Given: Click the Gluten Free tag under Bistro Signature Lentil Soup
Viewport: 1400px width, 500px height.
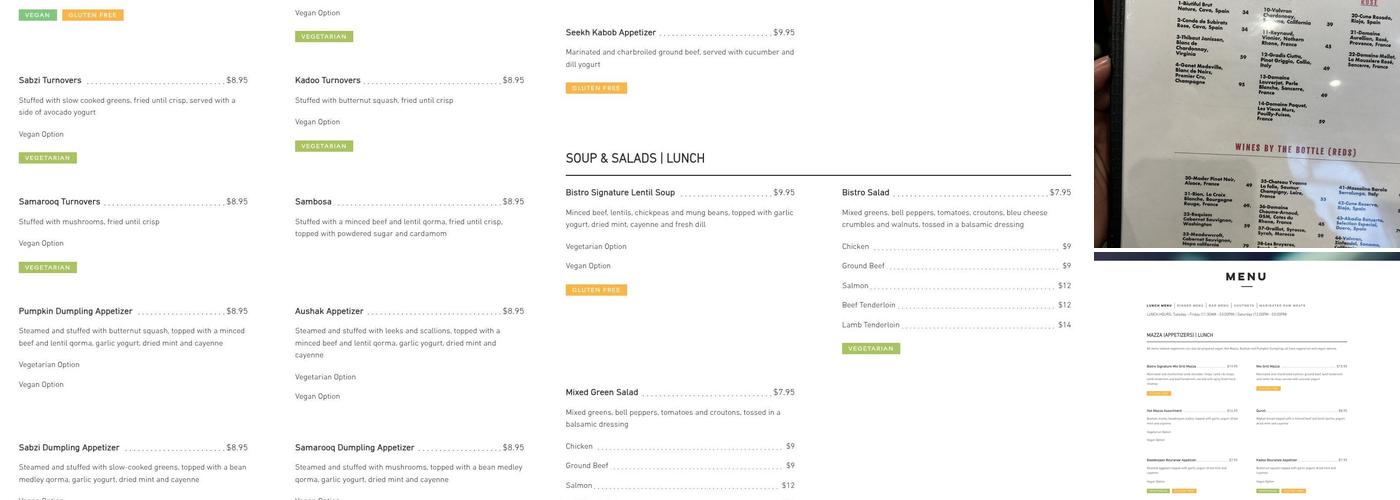Looking at the screenshot, I should coord(596,290).
